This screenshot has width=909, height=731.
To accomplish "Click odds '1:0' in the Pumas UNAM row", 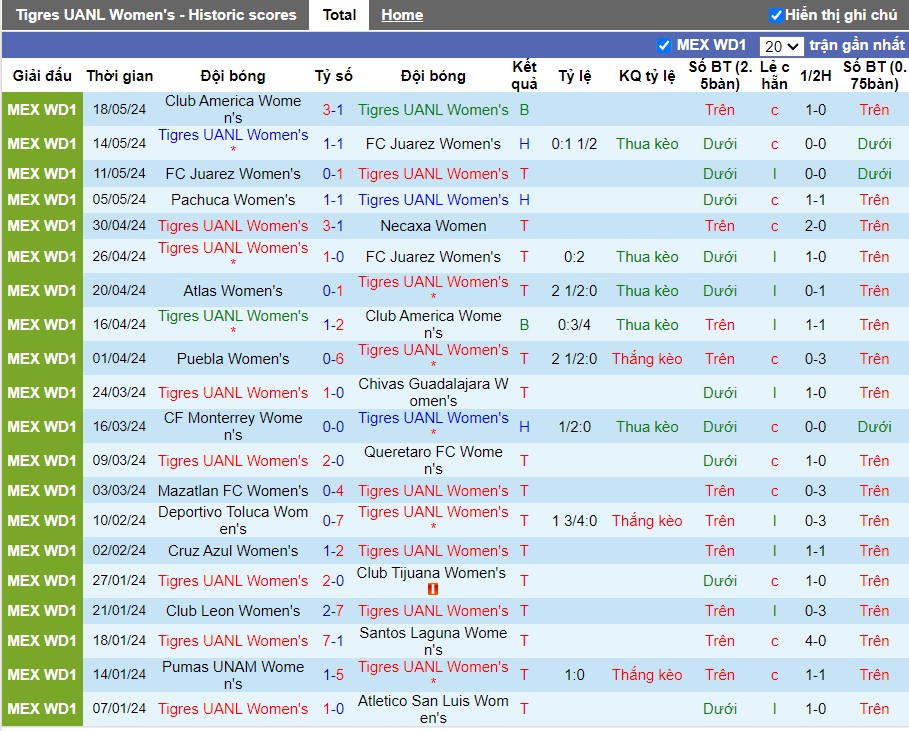I will 574,675.
